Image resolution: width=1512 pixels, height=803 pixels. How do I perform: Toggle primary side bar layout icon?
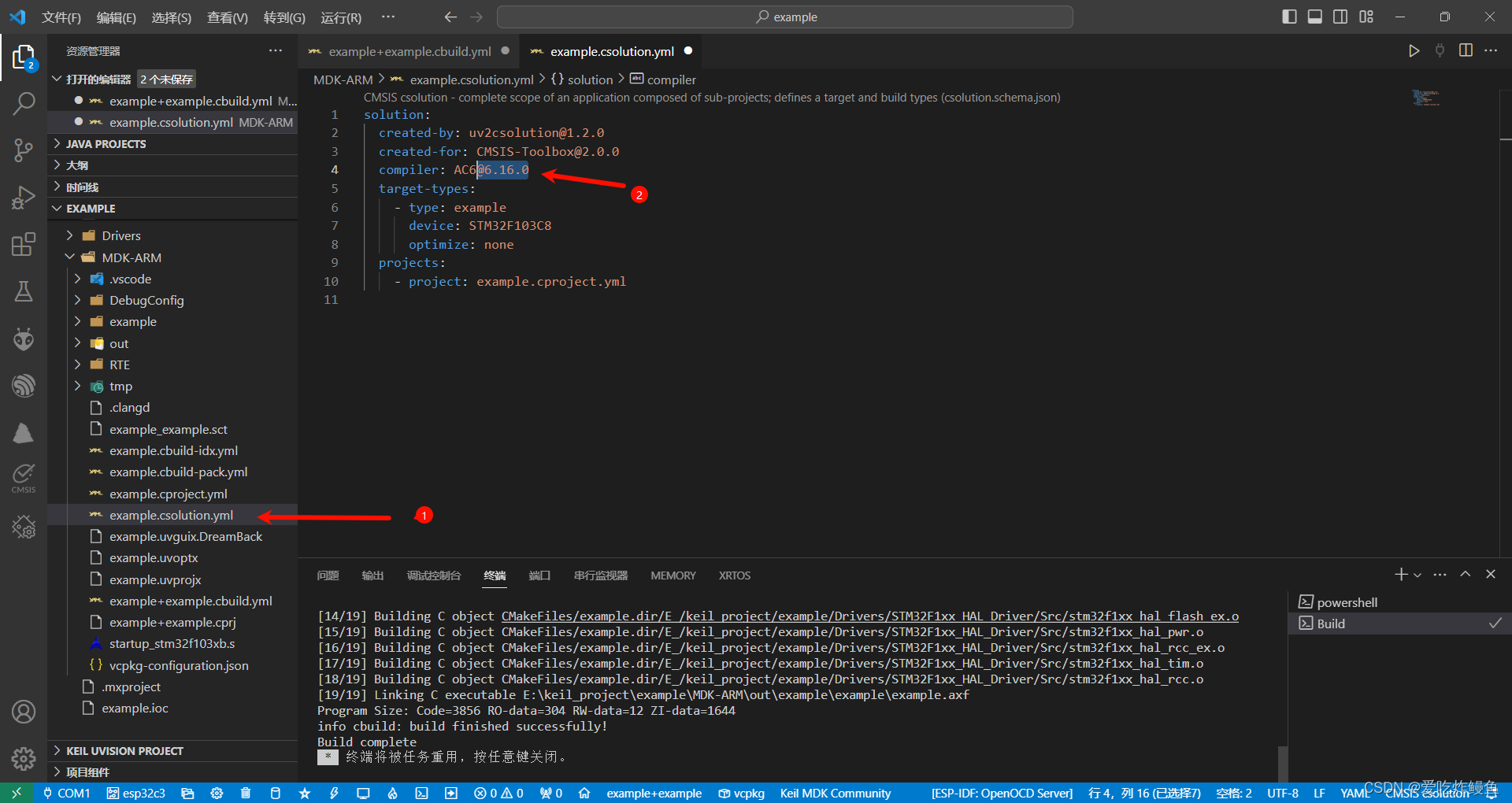(x=1289, y=17)
